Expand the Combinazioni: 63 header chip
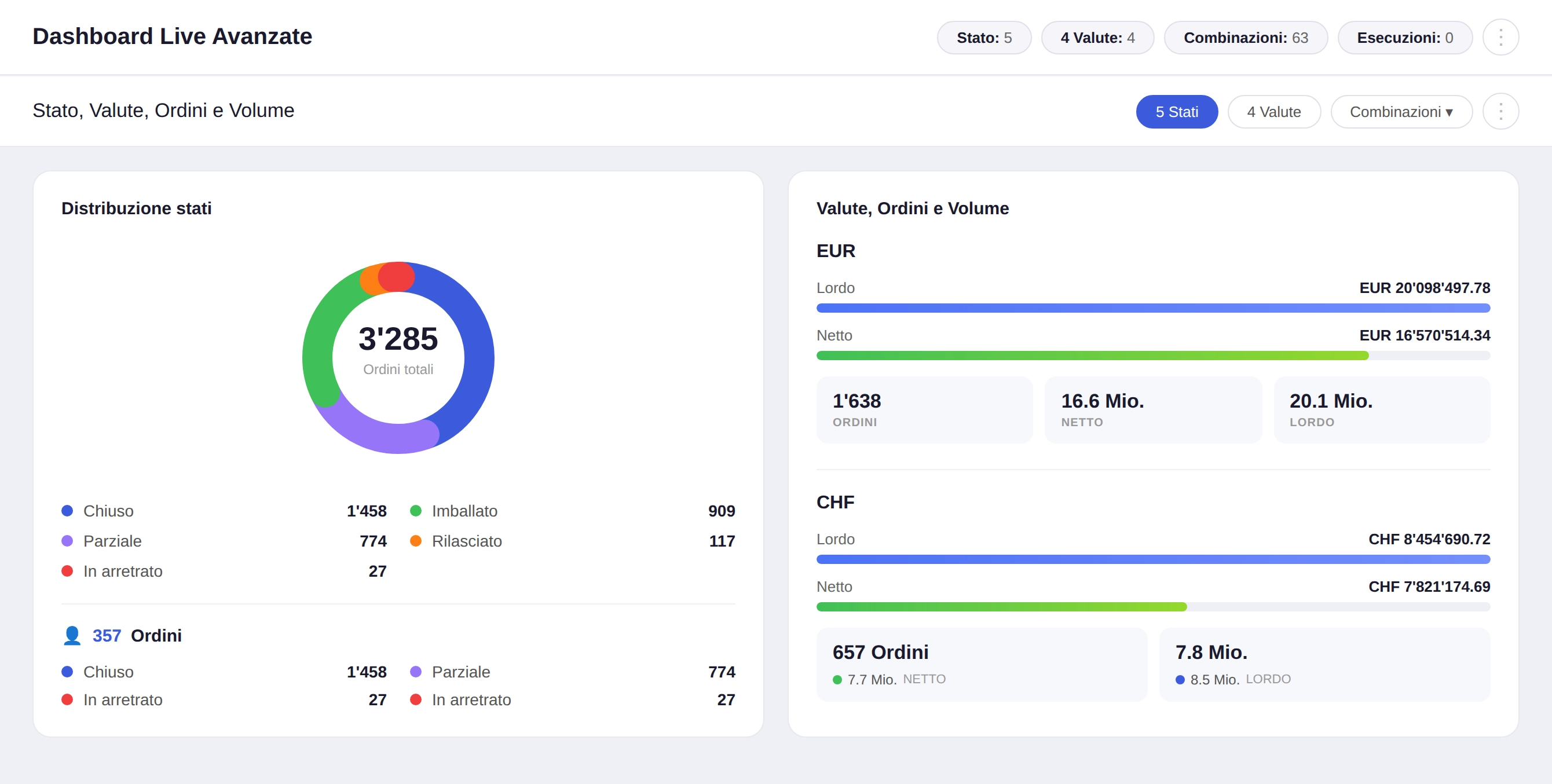 [x=1246, y=36]
